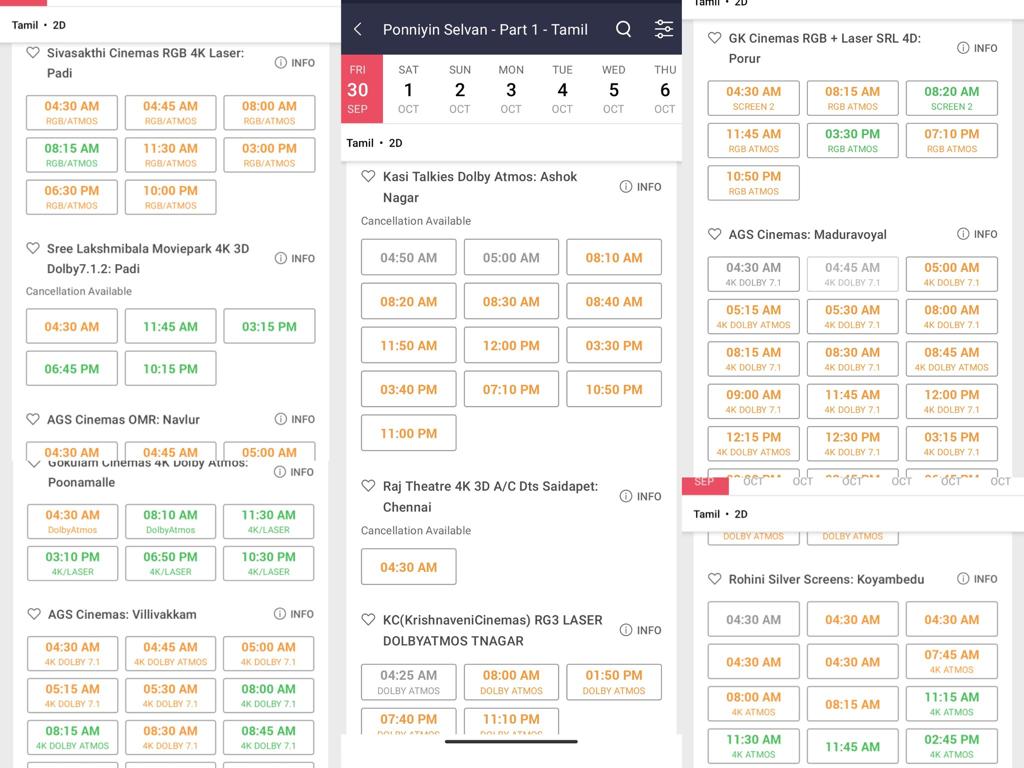Open INFO for Gokulam Cinemas Poonamalle
1024x768 pixels.
pyautogui.click(x=293, y=472)
